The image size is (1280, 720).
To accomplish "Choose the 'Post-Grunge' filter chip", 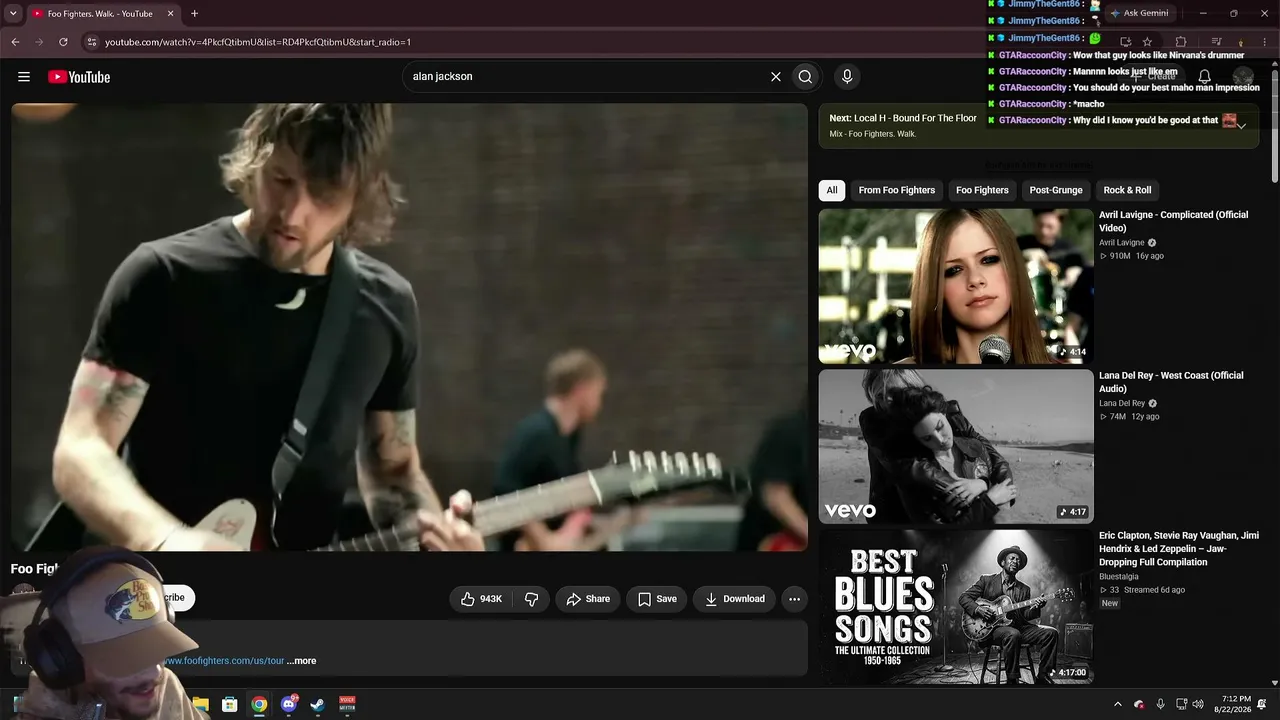I will pyautogui.click(x=1056, y=190).
